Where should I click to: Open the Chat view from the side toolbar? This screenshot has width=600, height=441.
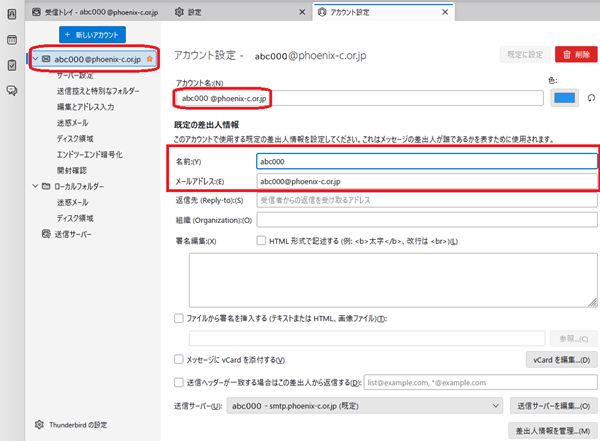[x=12, y=90]
